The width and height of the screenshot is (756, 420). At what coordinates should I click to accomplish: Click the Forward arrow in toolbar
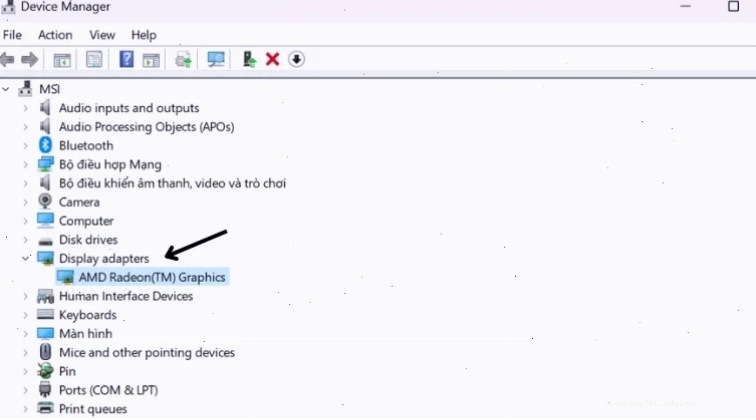[29, 60]
